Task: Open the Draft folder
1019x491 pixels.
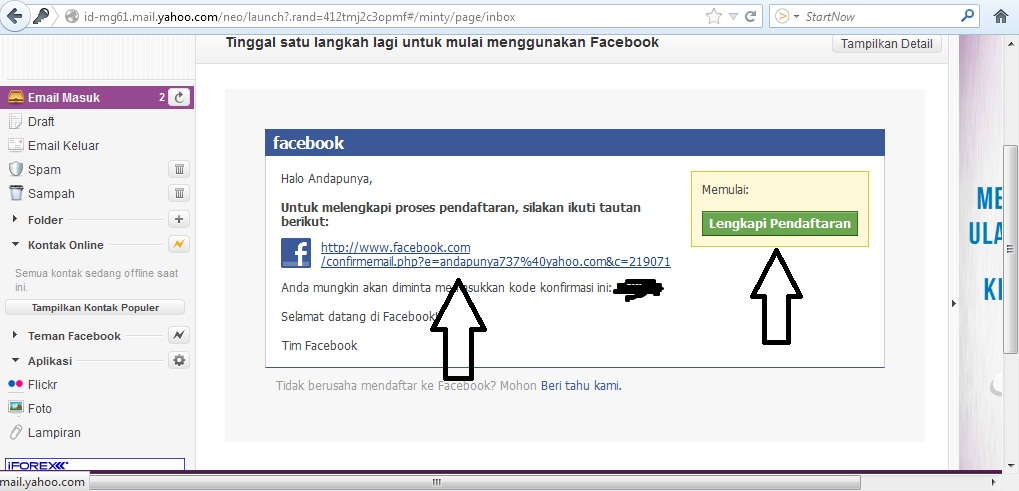Action: coord(41,121)
